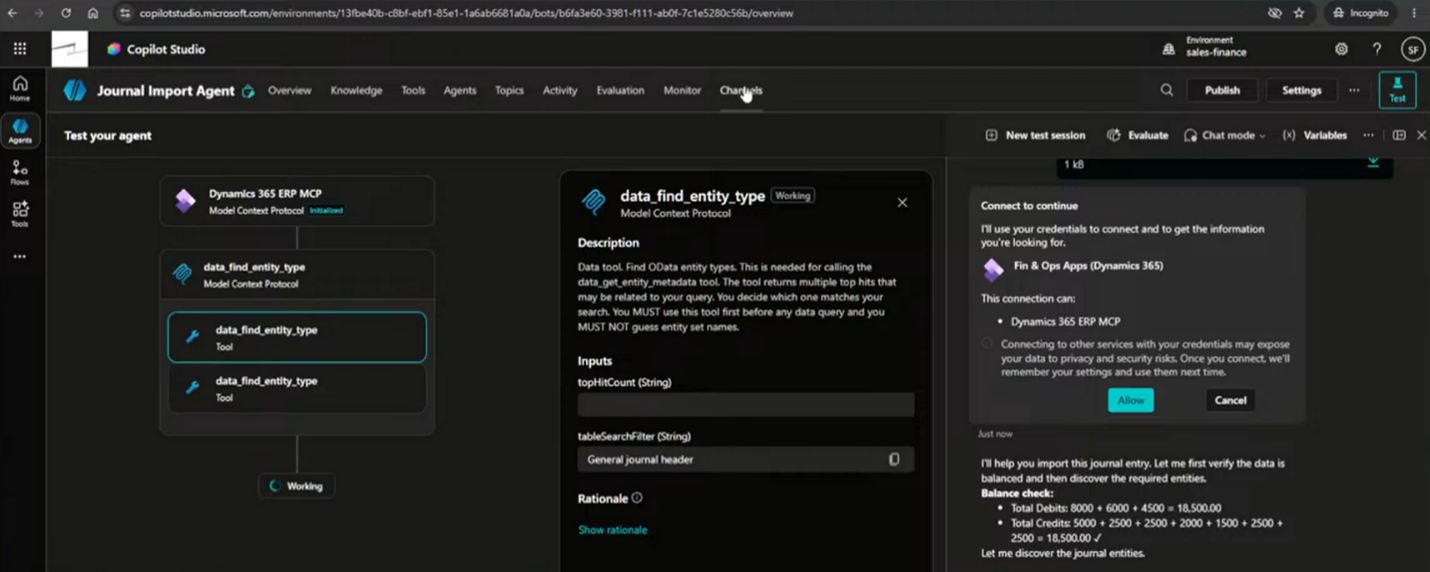Copy the General journal header value

point(894,460)
